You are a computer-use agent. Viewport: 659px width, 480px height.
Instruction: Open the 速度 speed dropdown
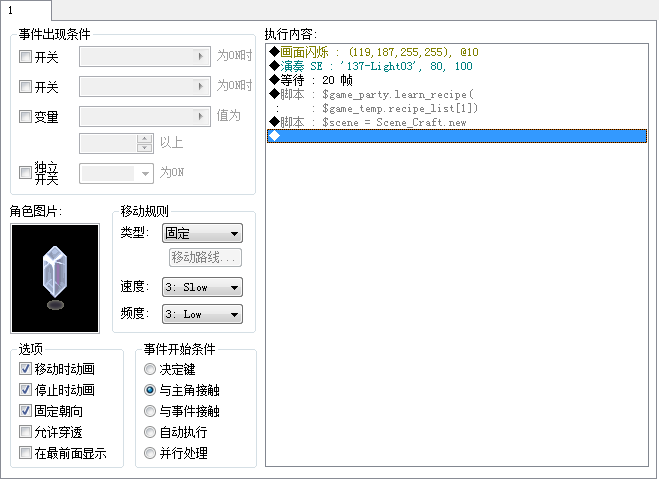click(x=202, y=287)
